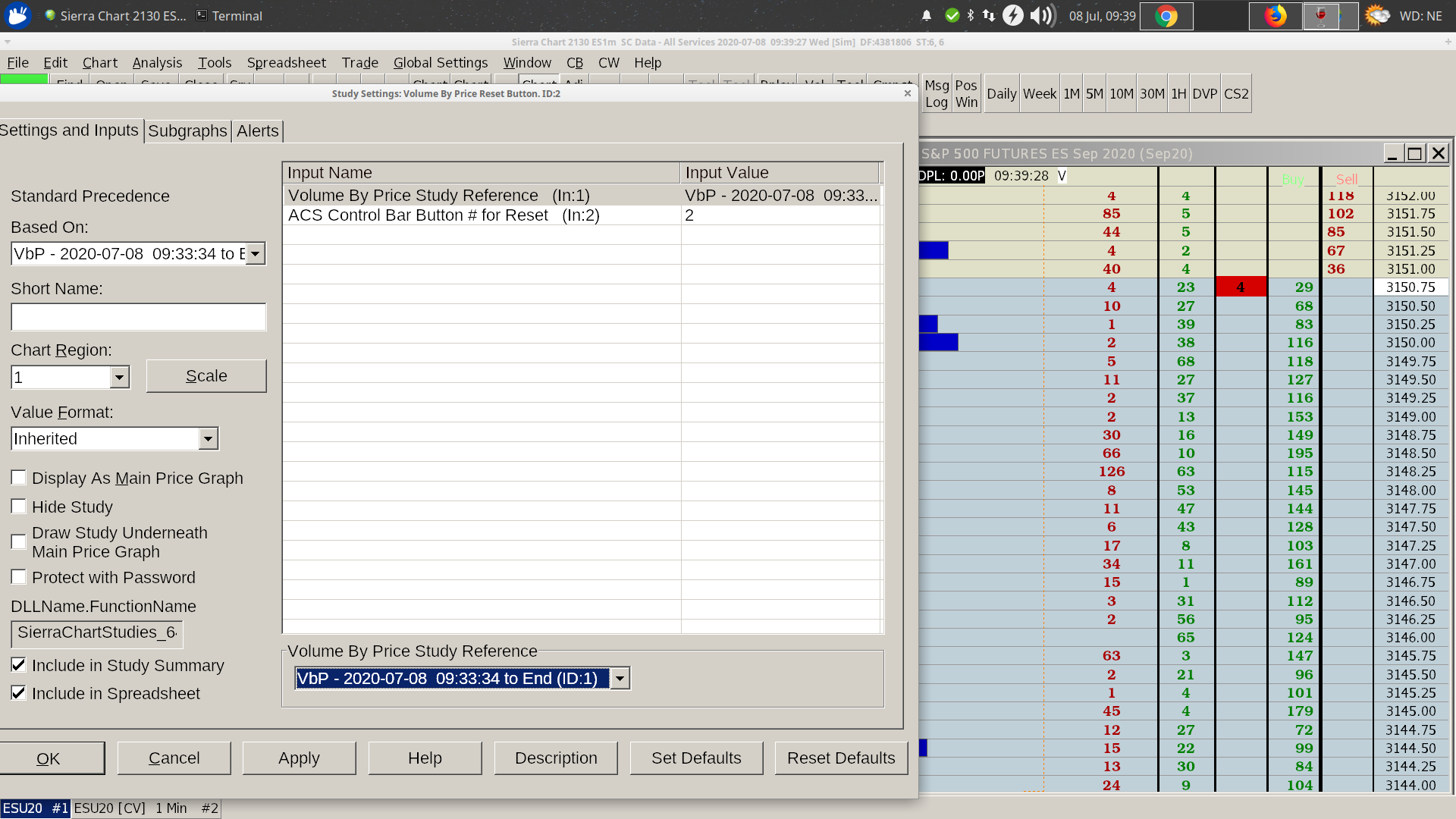Screen dimensions: 1456x819
Task: Enable Hide Study checkbox
Action: (19, 507)
